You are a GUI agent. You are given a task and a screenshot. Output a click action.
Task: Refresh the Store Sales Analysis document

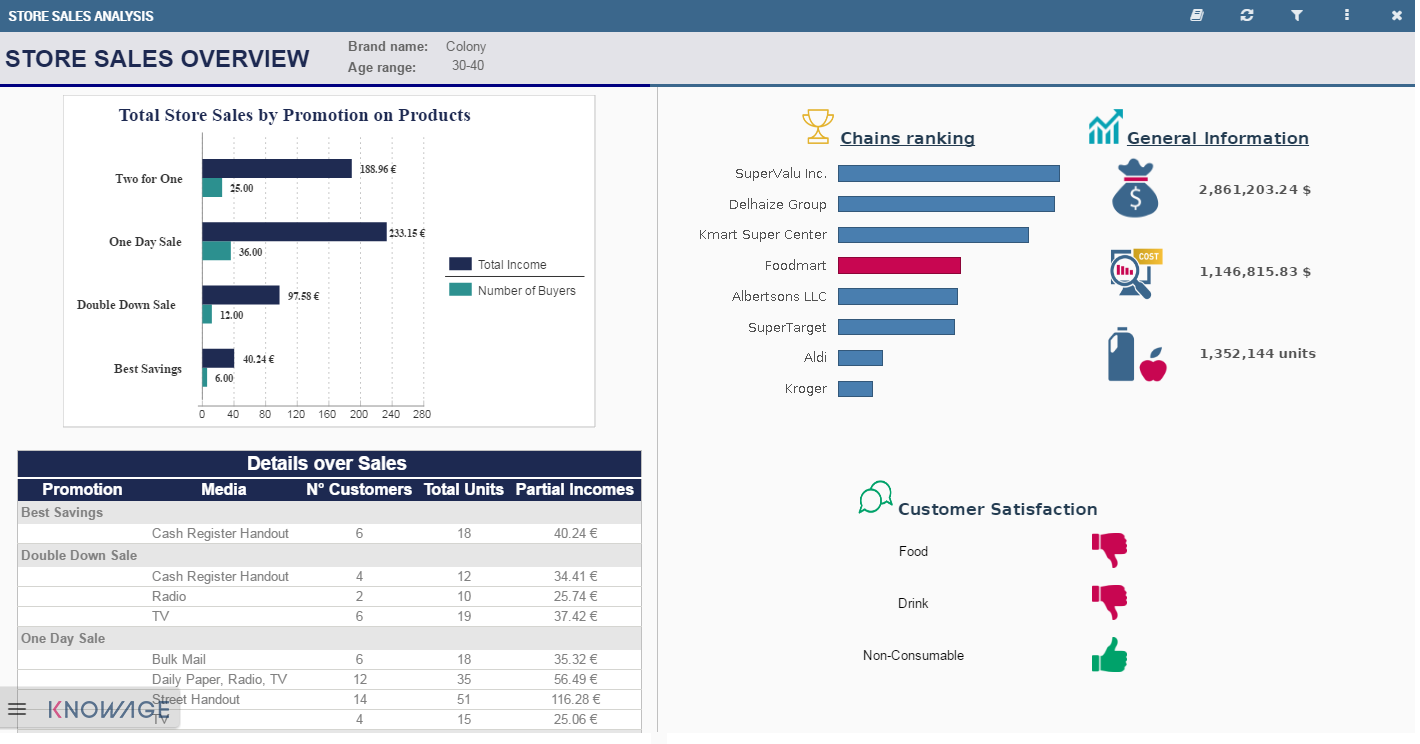(1247, 15)
